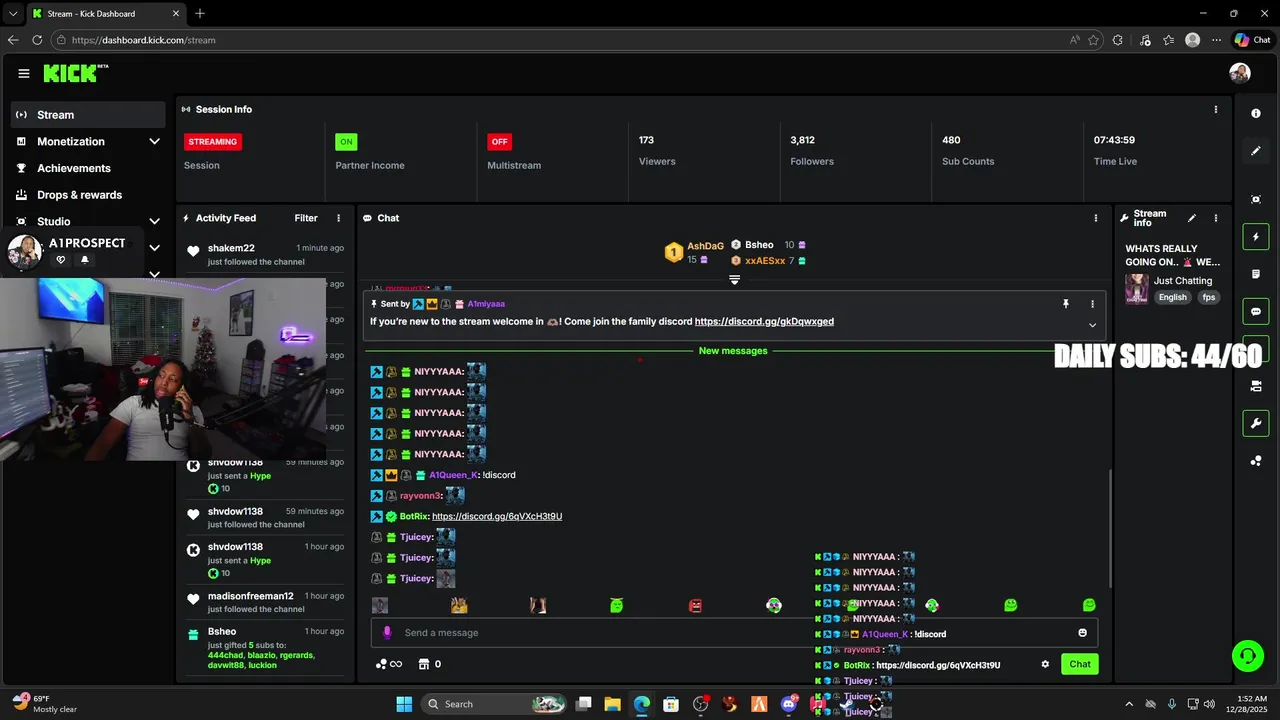The image size is (1280, 720).
Task: Open chat settings gear icon
Action: 1045,664
